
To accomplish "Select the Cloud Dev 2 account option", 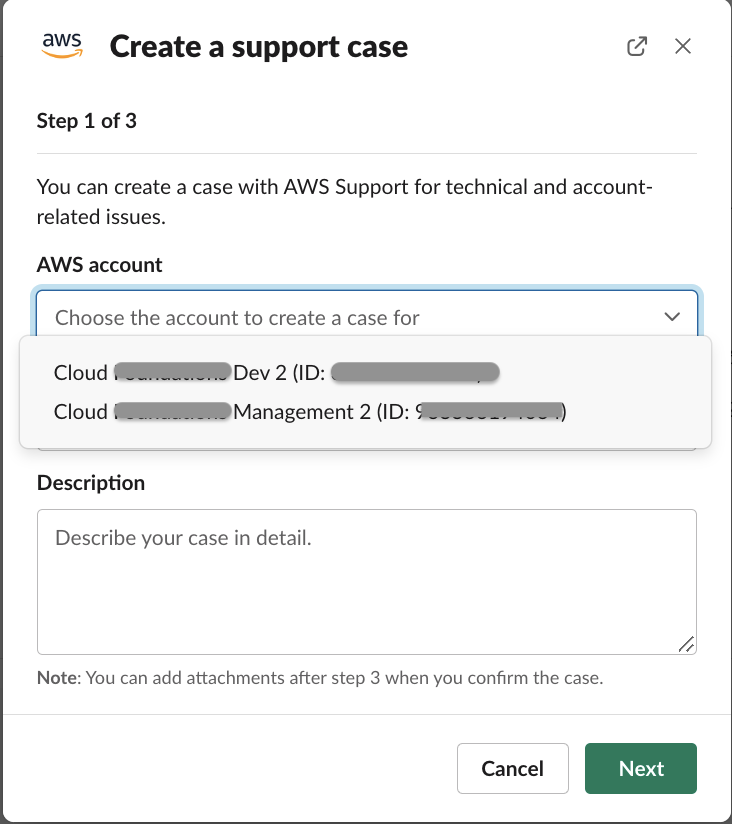I will 275,372.
